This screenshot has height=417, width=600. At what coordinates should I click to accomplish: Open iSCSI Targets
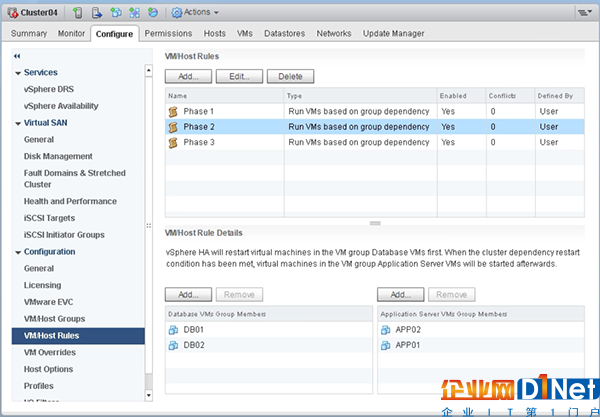coord(49,218)
